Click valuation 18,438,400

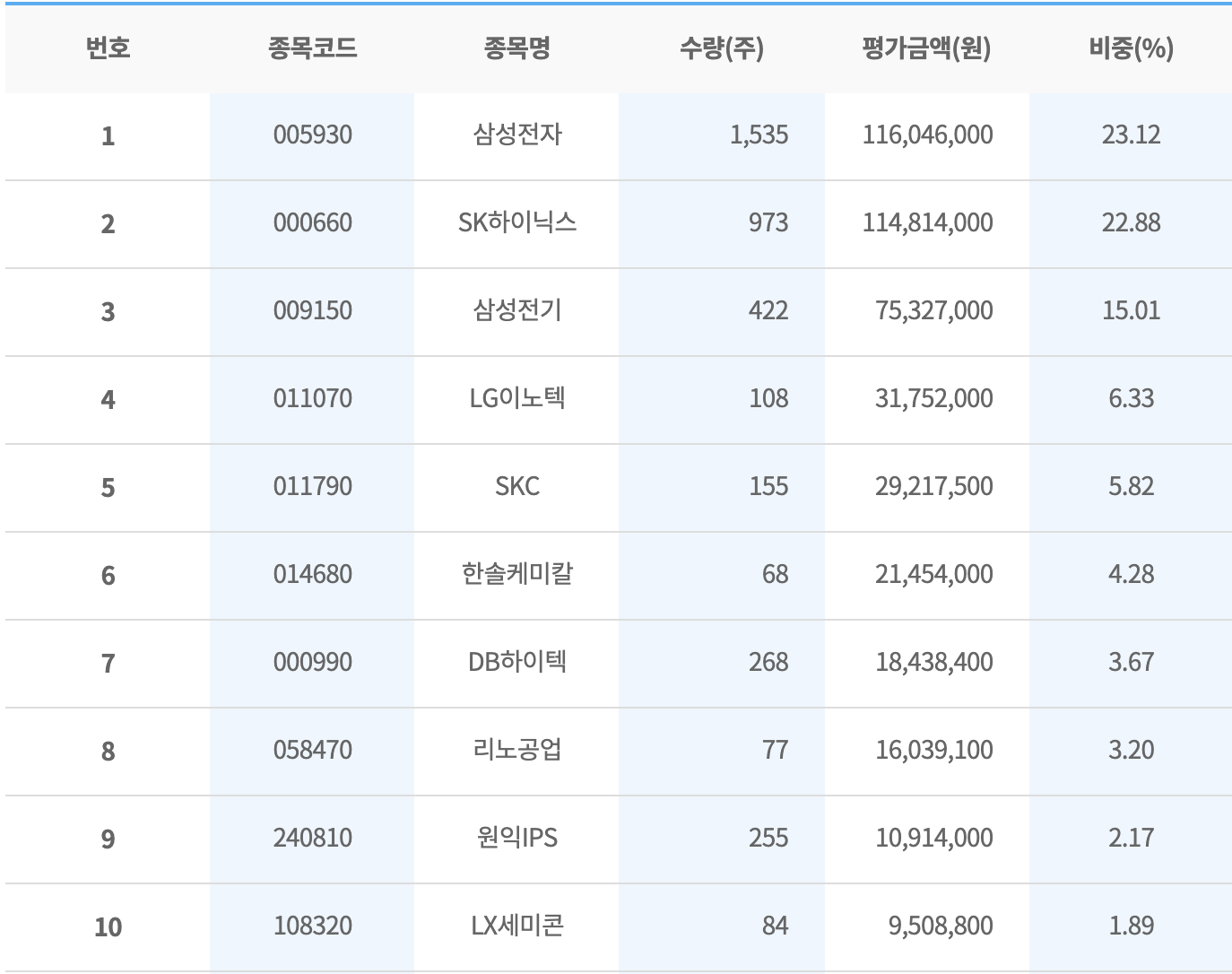click(934, 663)
